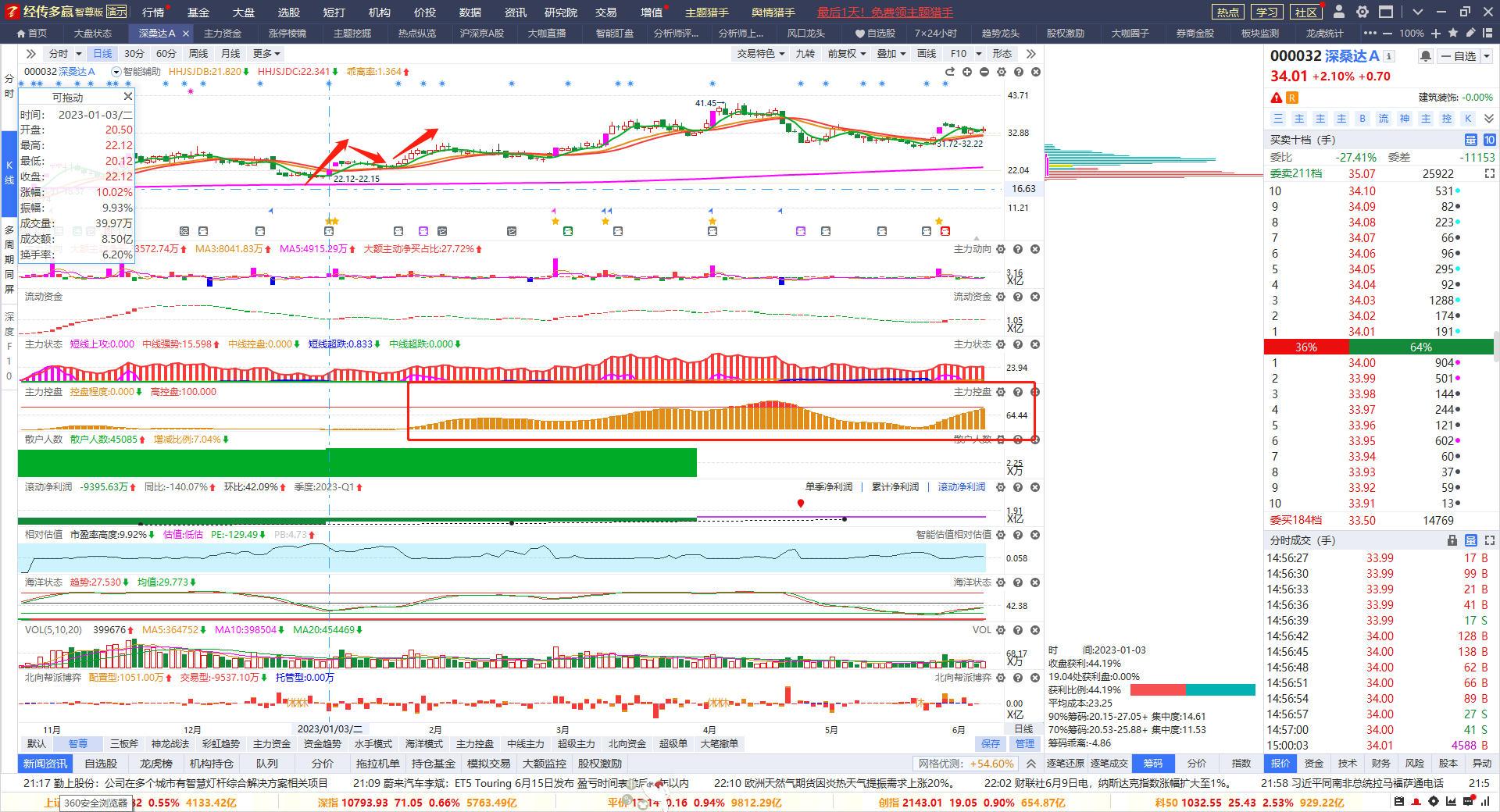
Task: Open the settings gear in the title bar
Action: pyautogui.click(x=1362, y=12)
